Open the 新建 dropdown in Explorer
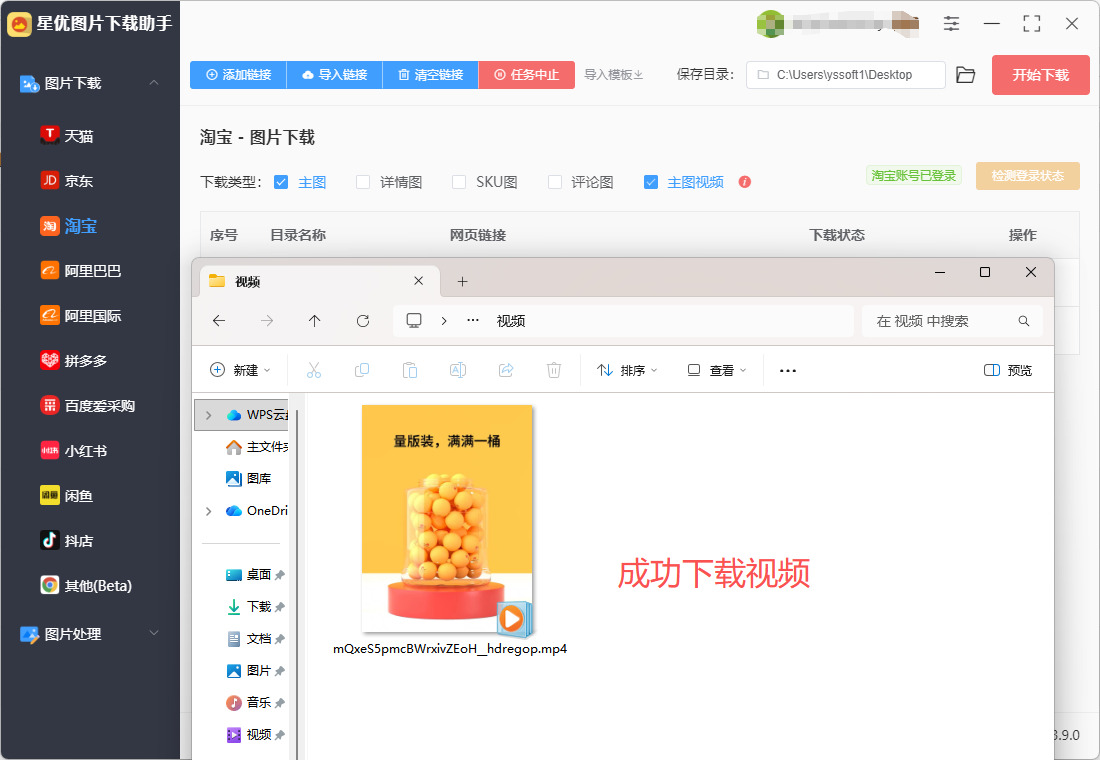 [240, 370]
